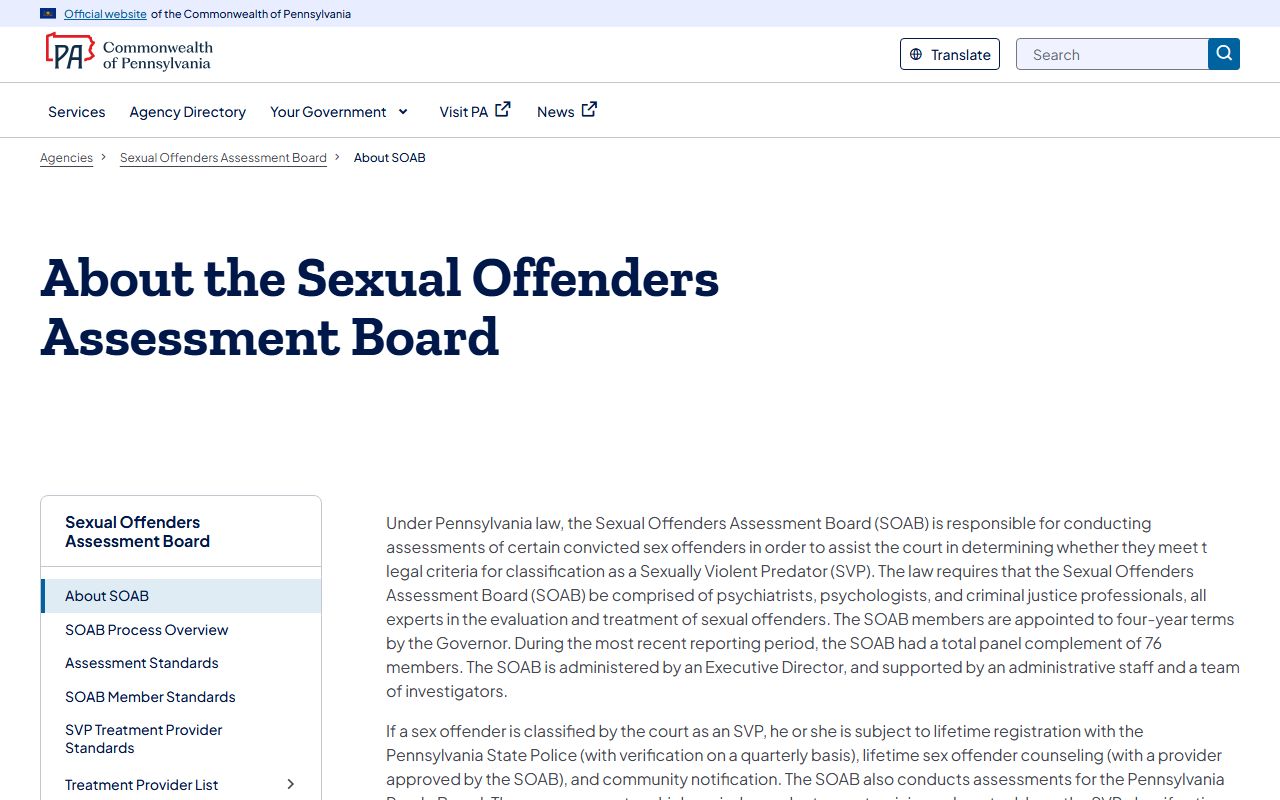Image resolution: width=1280 pixels, height=800 pixels.
Task: Click the Official website link
Action: click(x=105, y=14)
